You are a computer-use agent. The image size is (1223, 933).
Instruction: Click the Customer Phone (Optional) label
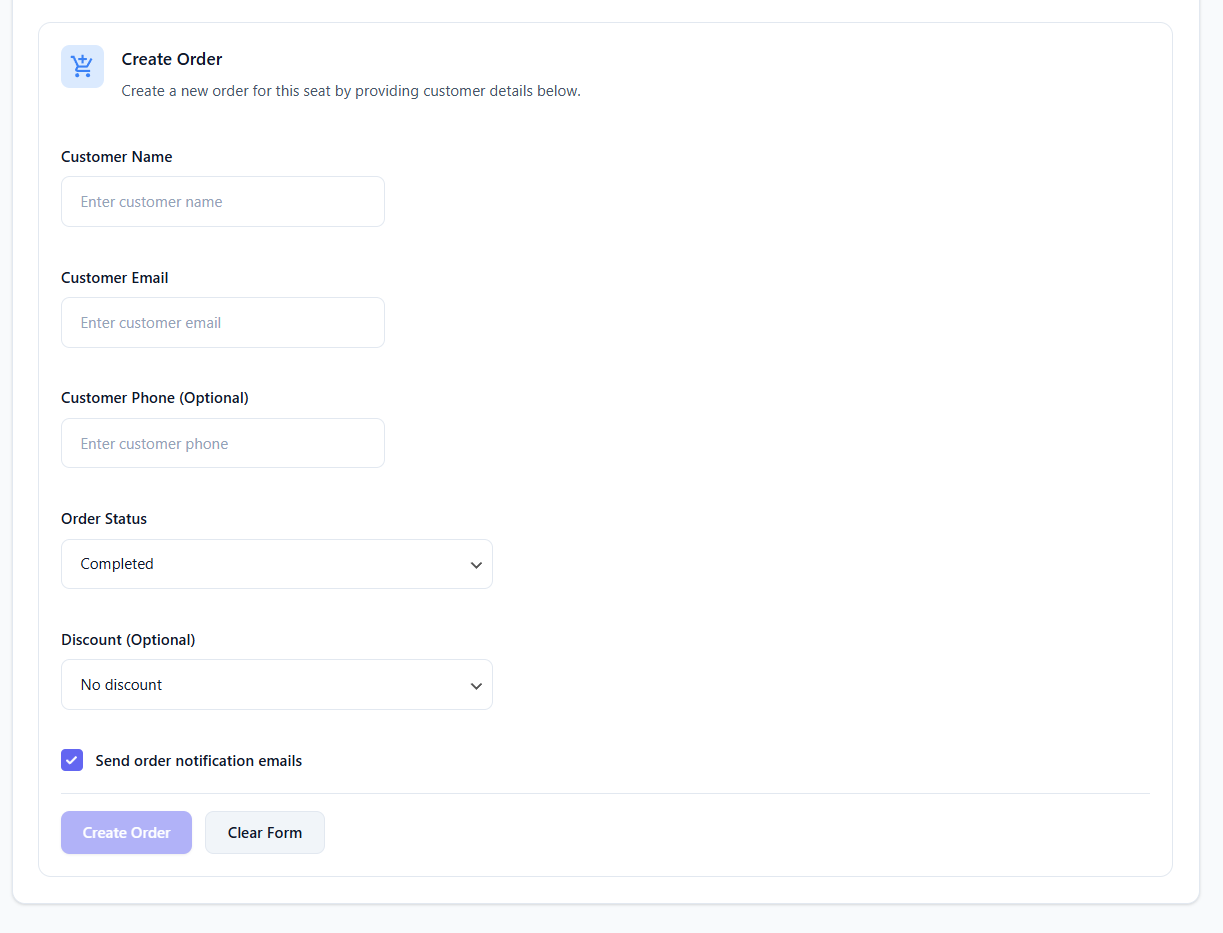click(154, 398)
